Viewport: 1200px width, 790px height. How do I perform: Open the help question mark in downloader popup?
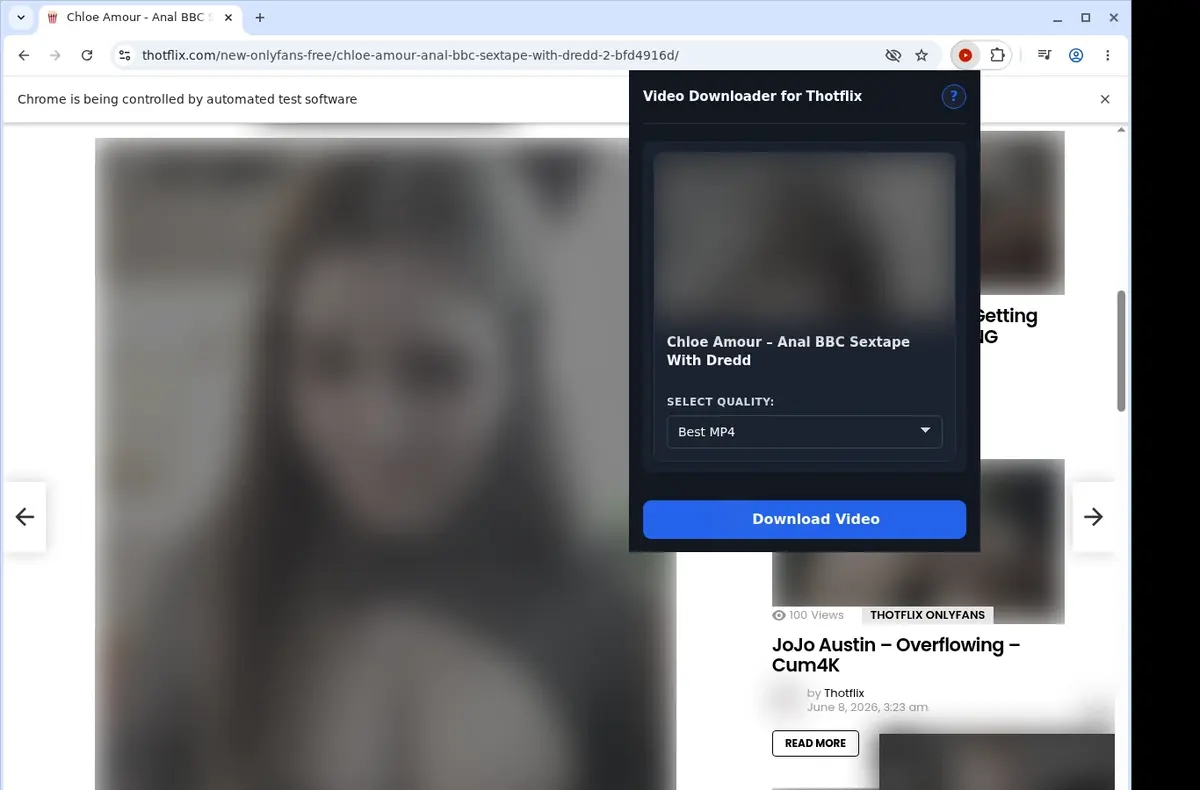click(x=954, y=96)
